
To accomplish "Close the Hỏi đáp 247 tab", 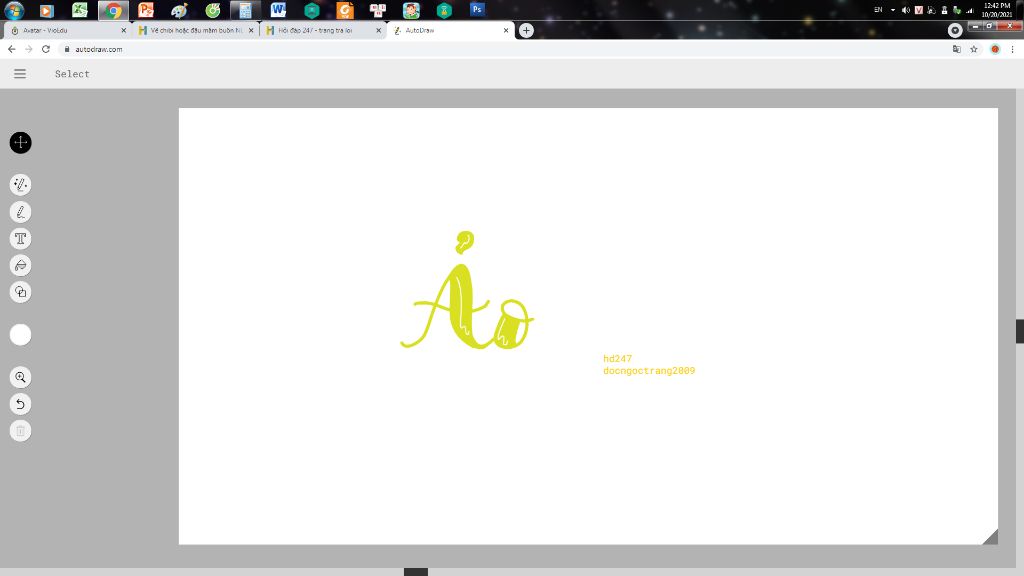I will pyautogui.click(x=378, y=30).
